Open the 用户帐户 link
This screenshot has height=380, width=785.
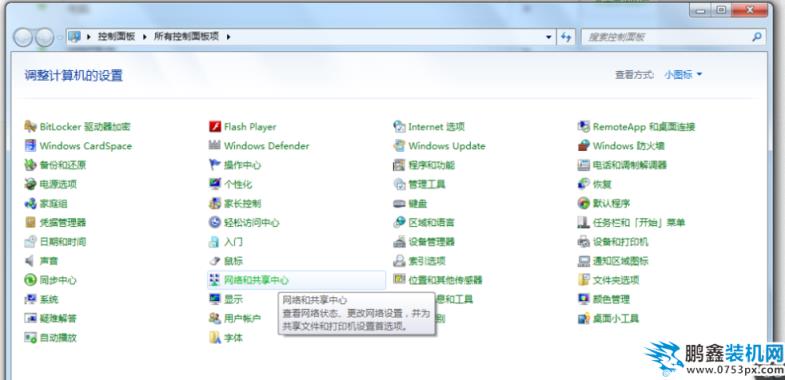[x=242, y=318]
